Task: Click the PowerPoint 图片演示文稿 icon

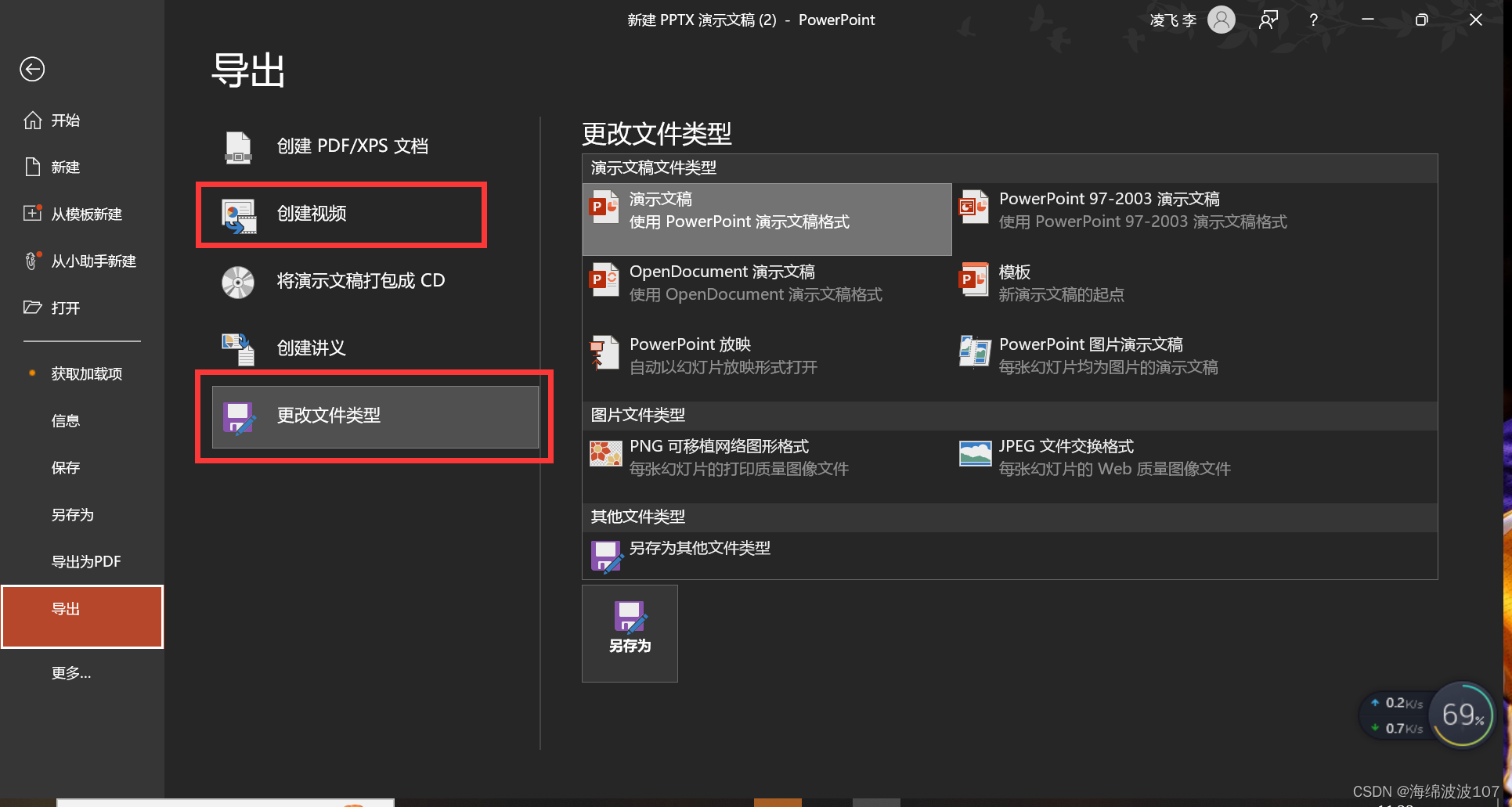Action: click(974, 351)
